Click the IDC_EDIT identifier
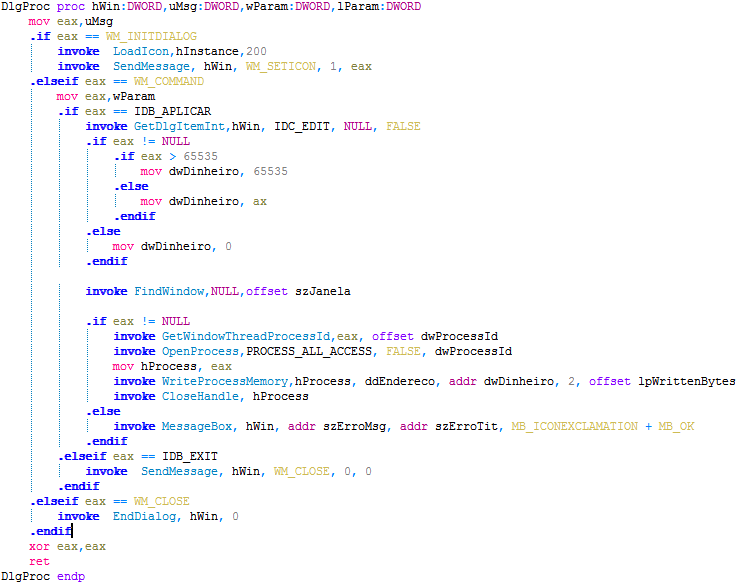This screenshot has height=583, width=751. tap(302, 126)
